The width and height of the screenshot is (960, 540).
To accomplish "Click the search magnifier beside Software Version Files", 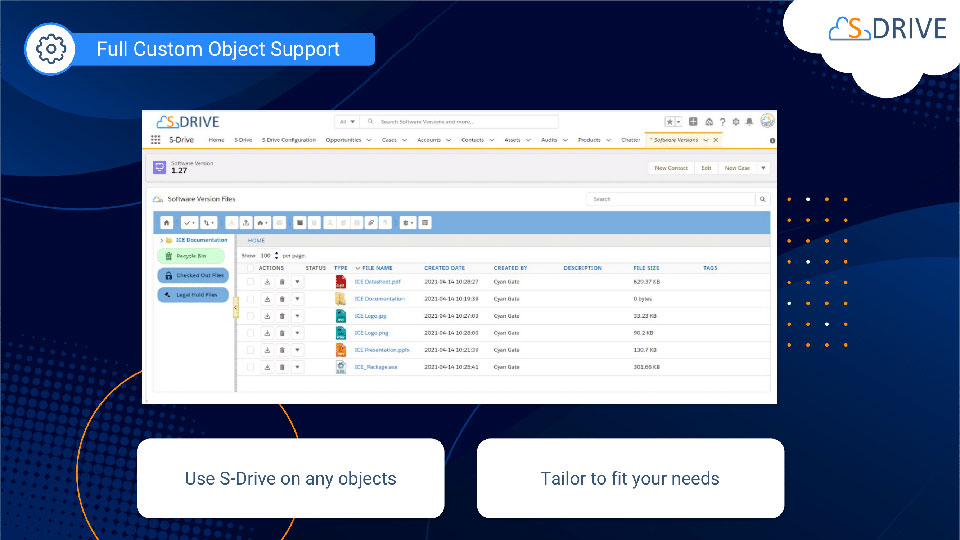I will coord(762,199).
